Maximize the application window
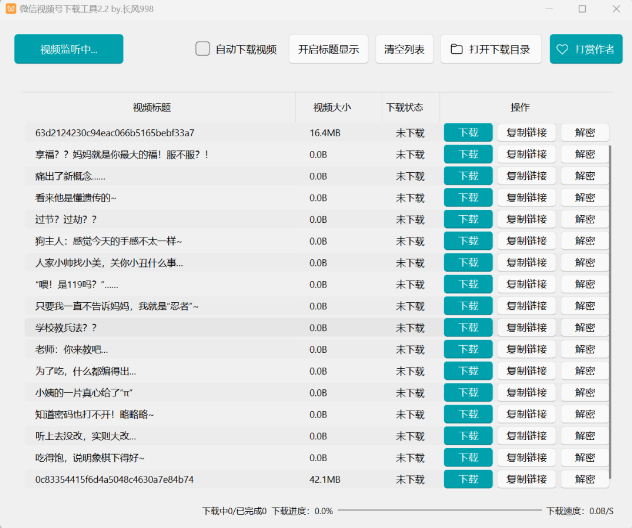The height and width of the screenshot is (528, 632). pos(583,8)
